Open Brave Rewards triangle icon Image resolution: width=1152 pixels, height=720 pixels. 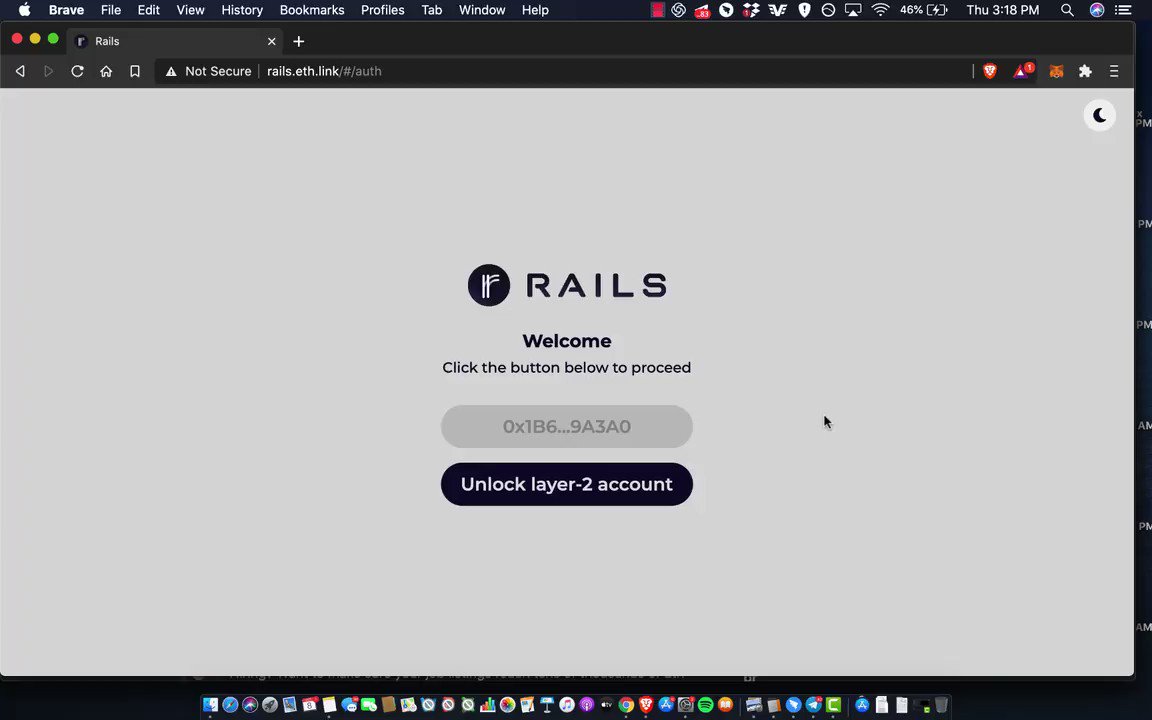click(x=1023, y=71)
